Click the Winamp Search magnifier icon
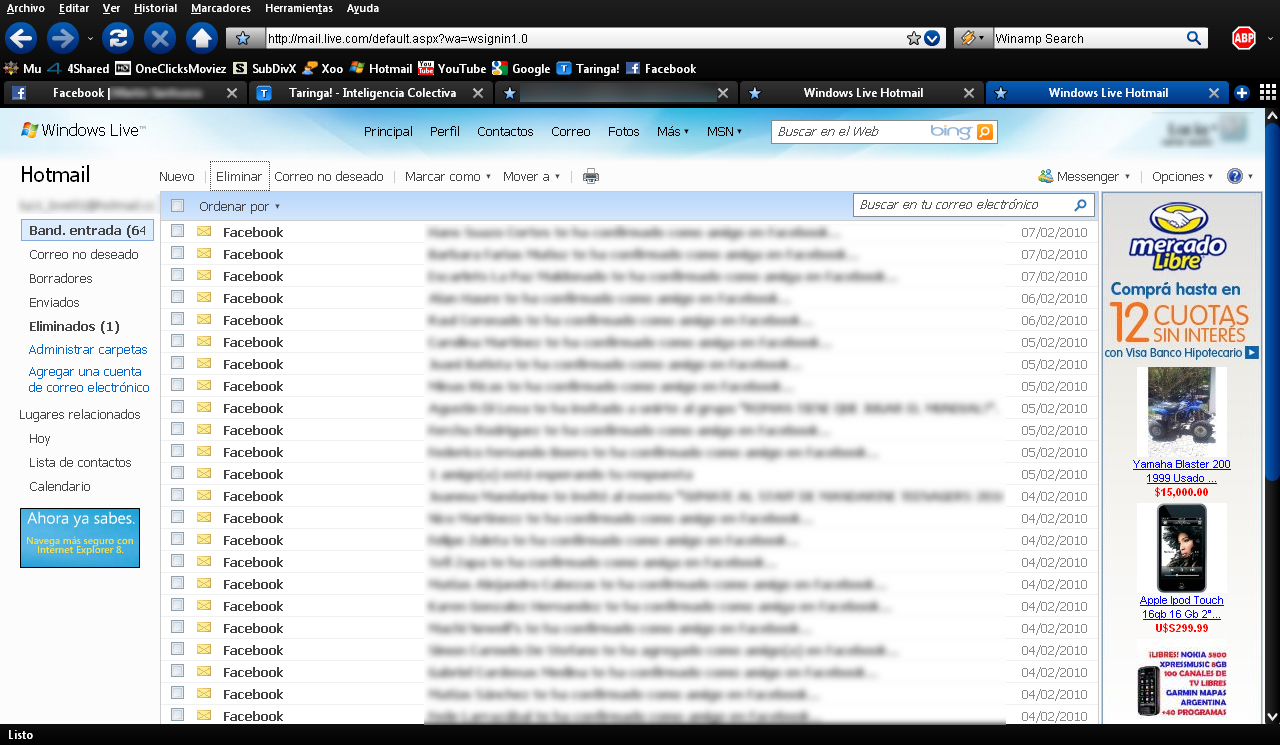Screen dimensions: 1280x745 (1193, 39)
